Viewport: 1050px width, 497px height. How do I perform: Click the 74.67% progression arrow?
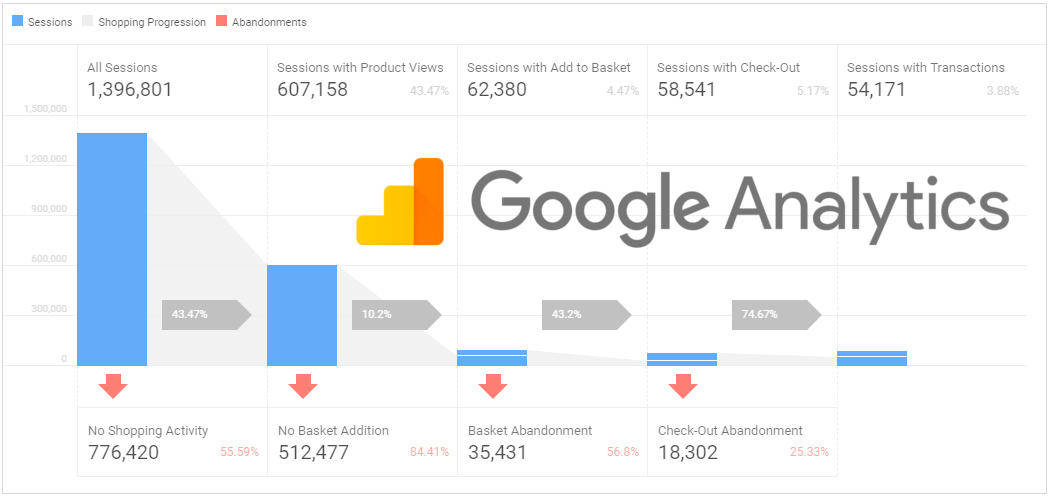pos(776,315)
